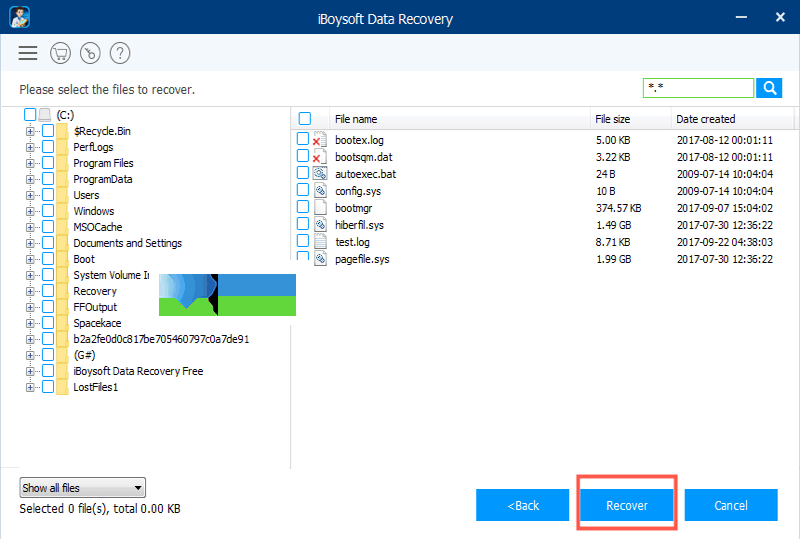The width and height of the screenshot is (800, 539).
Task: Close the iBoysoft Data Recovery window
Action: coord(780,17)
